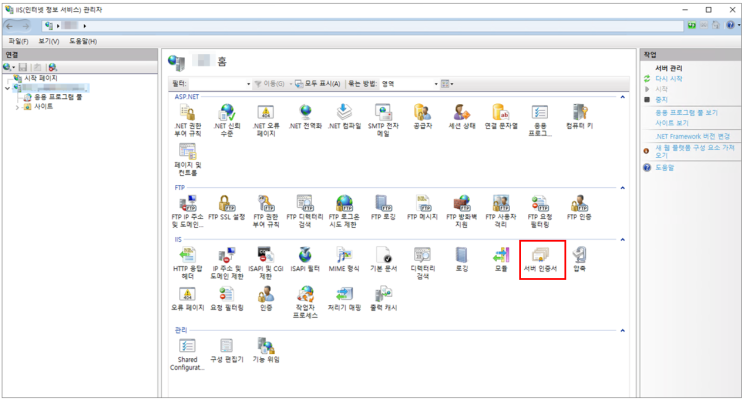Viewport: 743px width, 401px height.
Task: Open ISAPI 필터 feature
Action: coord(305,259)
